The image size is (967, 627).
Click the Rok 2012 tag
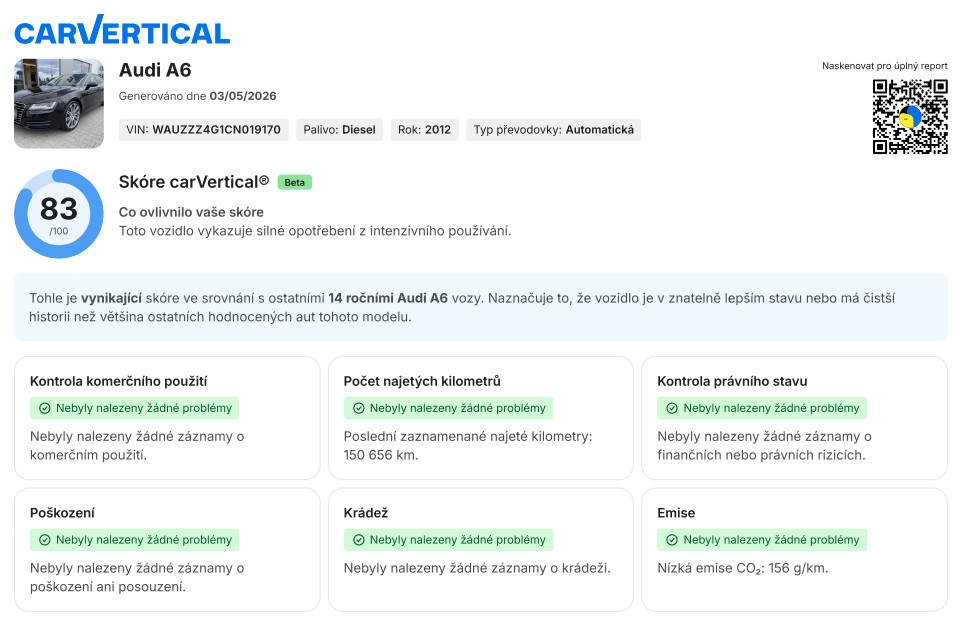tap(424, 130)
